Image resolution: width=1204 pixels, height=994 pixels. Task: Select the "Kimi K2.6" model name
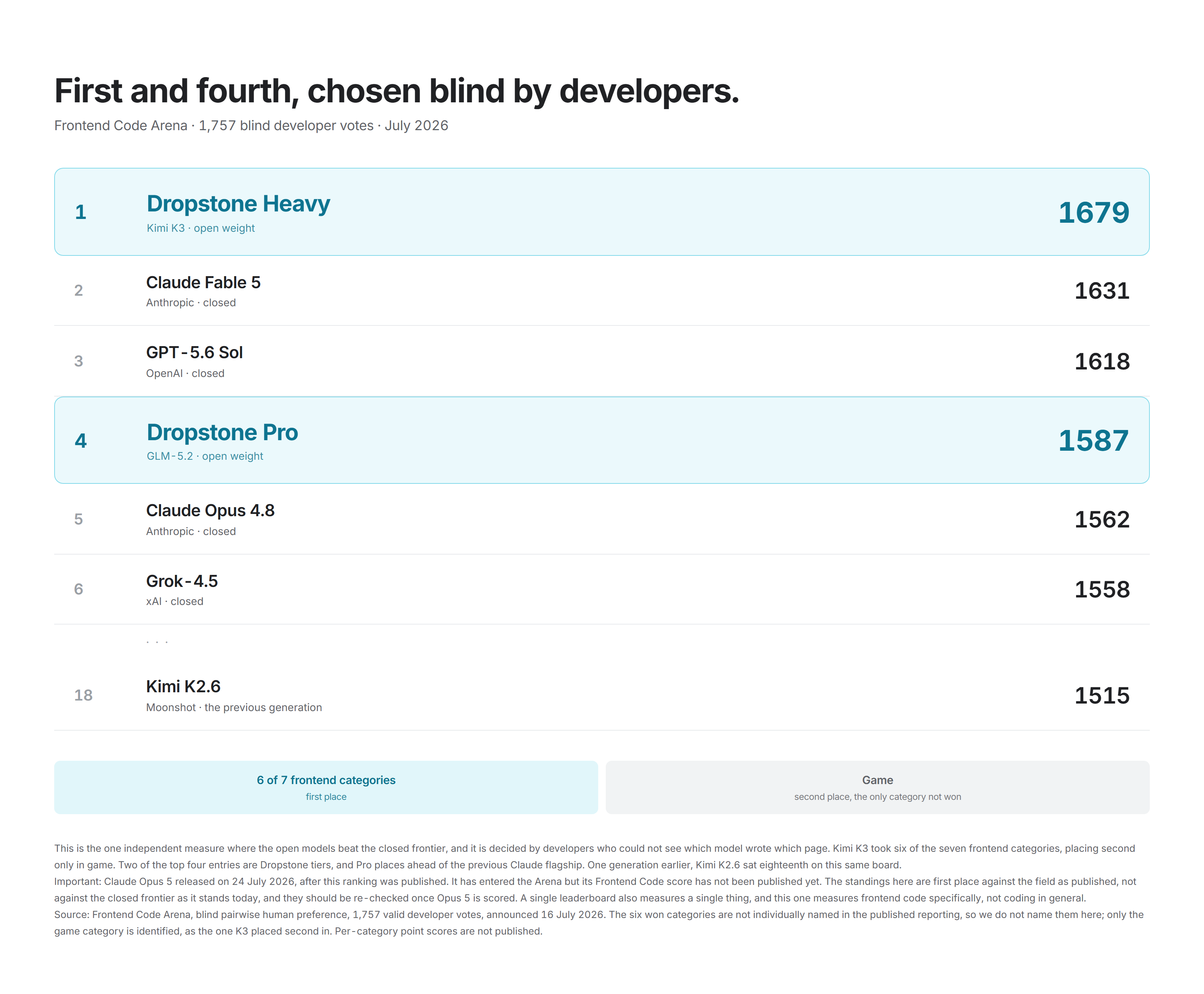point(183,686)
